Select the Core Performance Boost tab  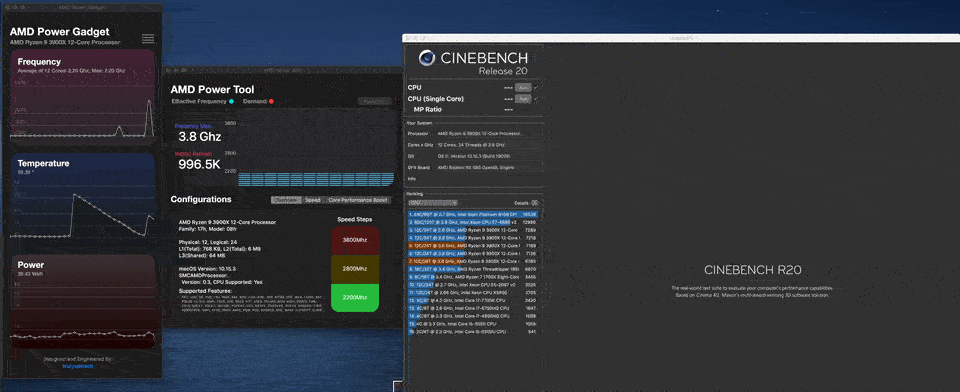click(x=358, y=200)
